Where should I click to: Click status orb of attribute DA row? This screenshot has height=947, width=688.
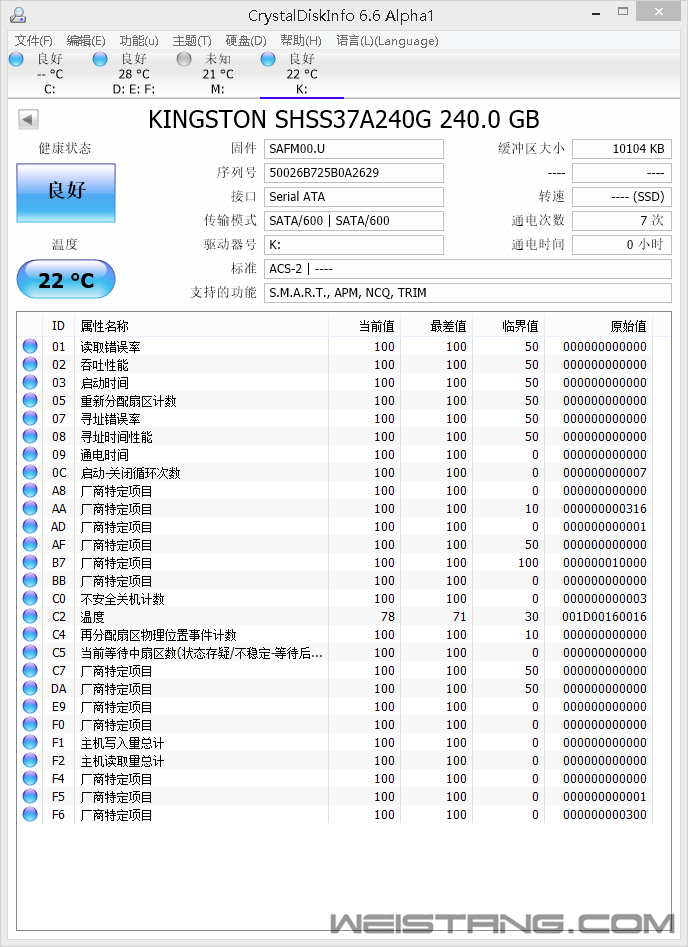click(30, 688)
